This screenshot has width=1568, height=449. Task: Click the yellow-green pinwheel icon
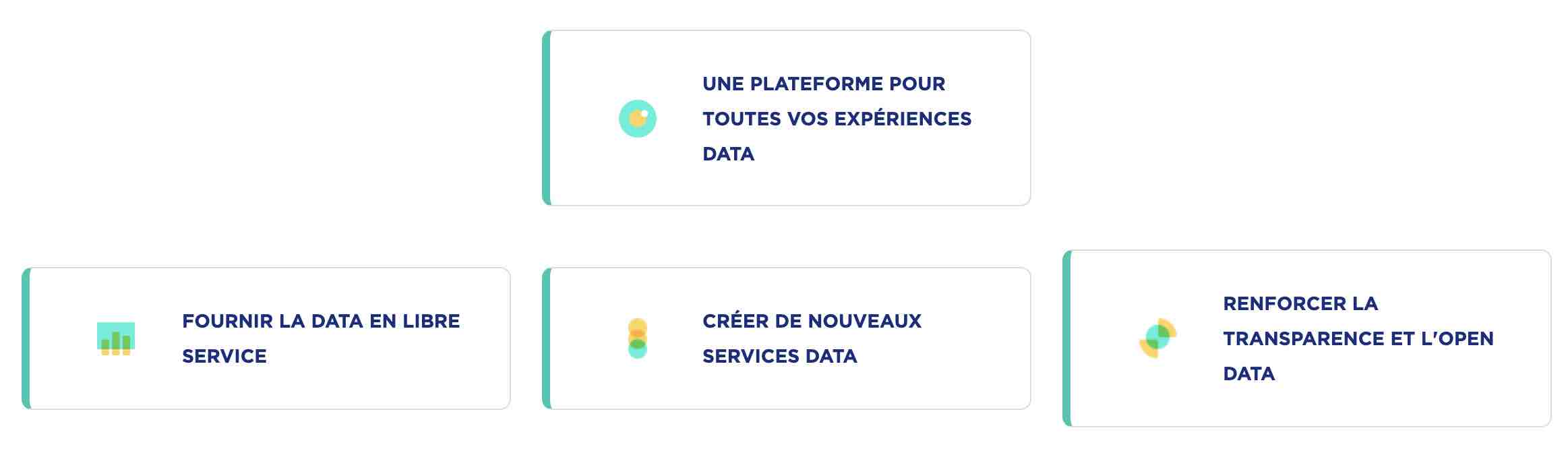point(1157,338)
